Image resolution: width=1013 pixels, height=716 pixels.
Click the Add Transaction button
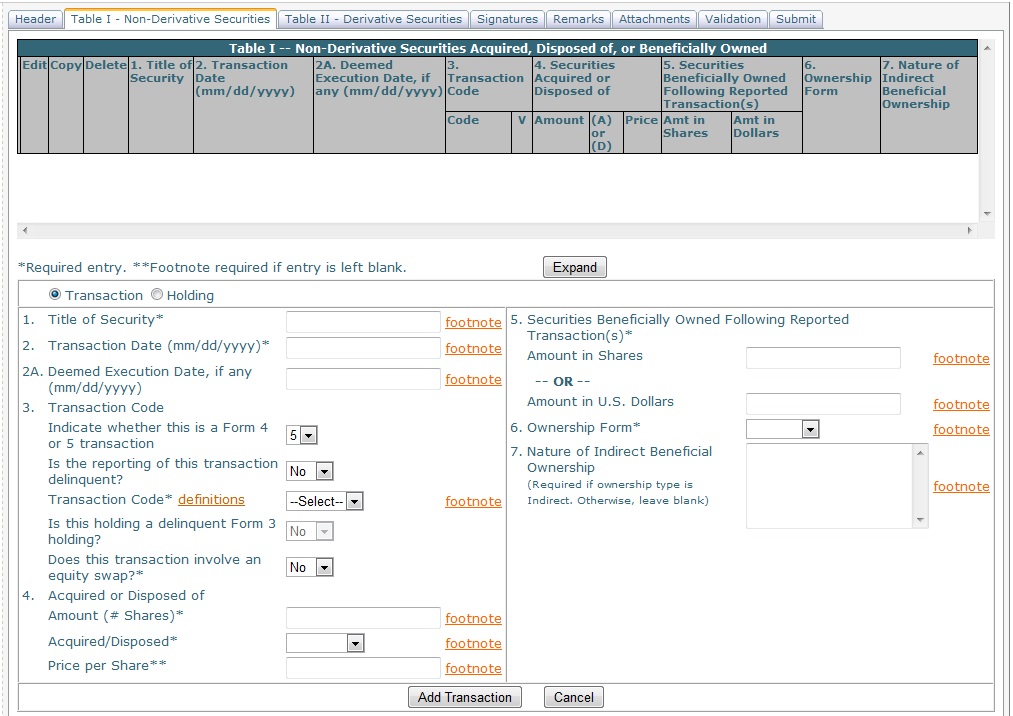(464, 697)
